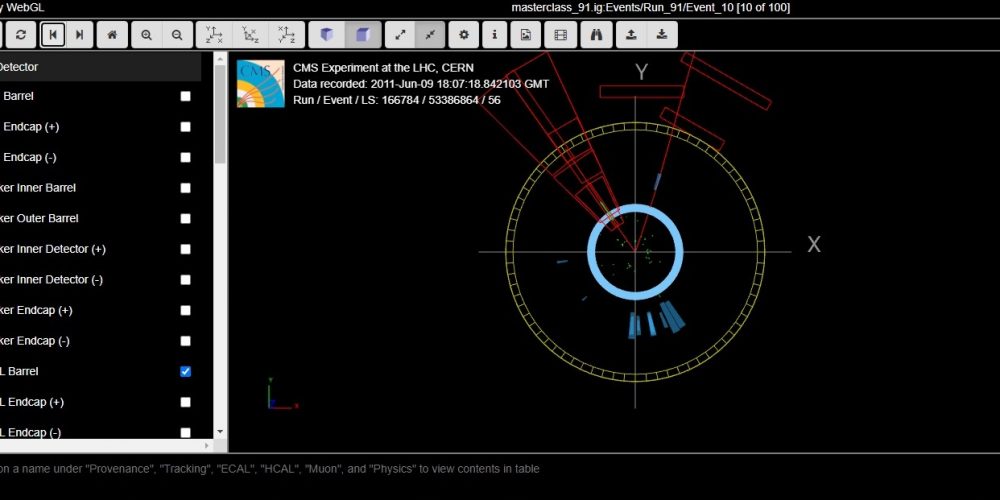Zoom out with the magnifier minus

click(177, 35)
